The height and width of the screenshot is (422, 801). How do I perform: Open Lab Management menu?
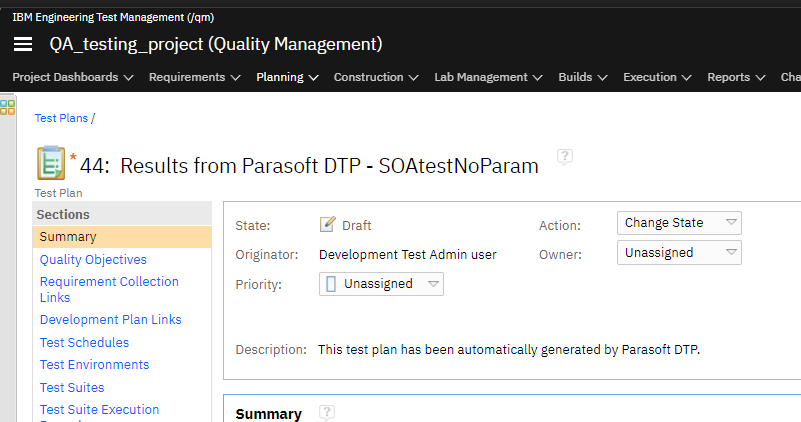point(488,77)
